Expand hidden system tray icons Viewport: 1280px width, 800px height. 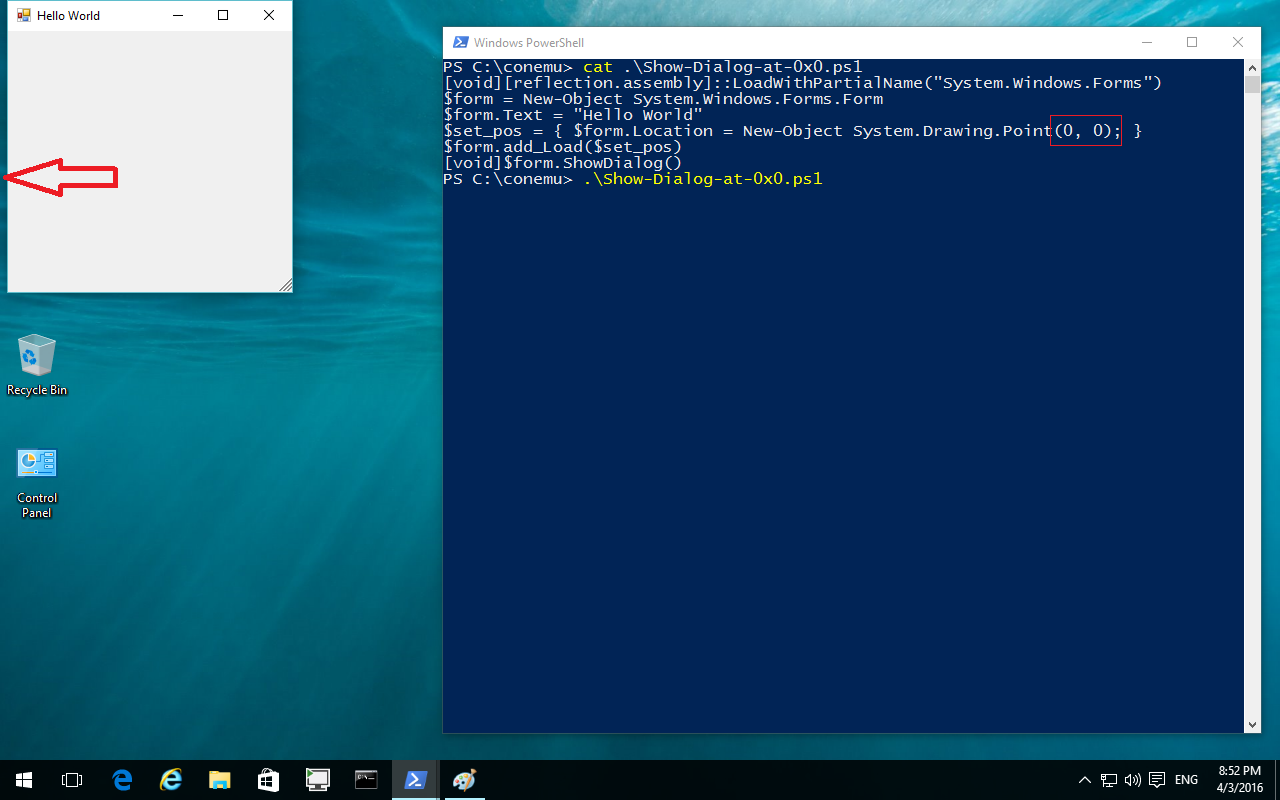[x=1085, y=780]
